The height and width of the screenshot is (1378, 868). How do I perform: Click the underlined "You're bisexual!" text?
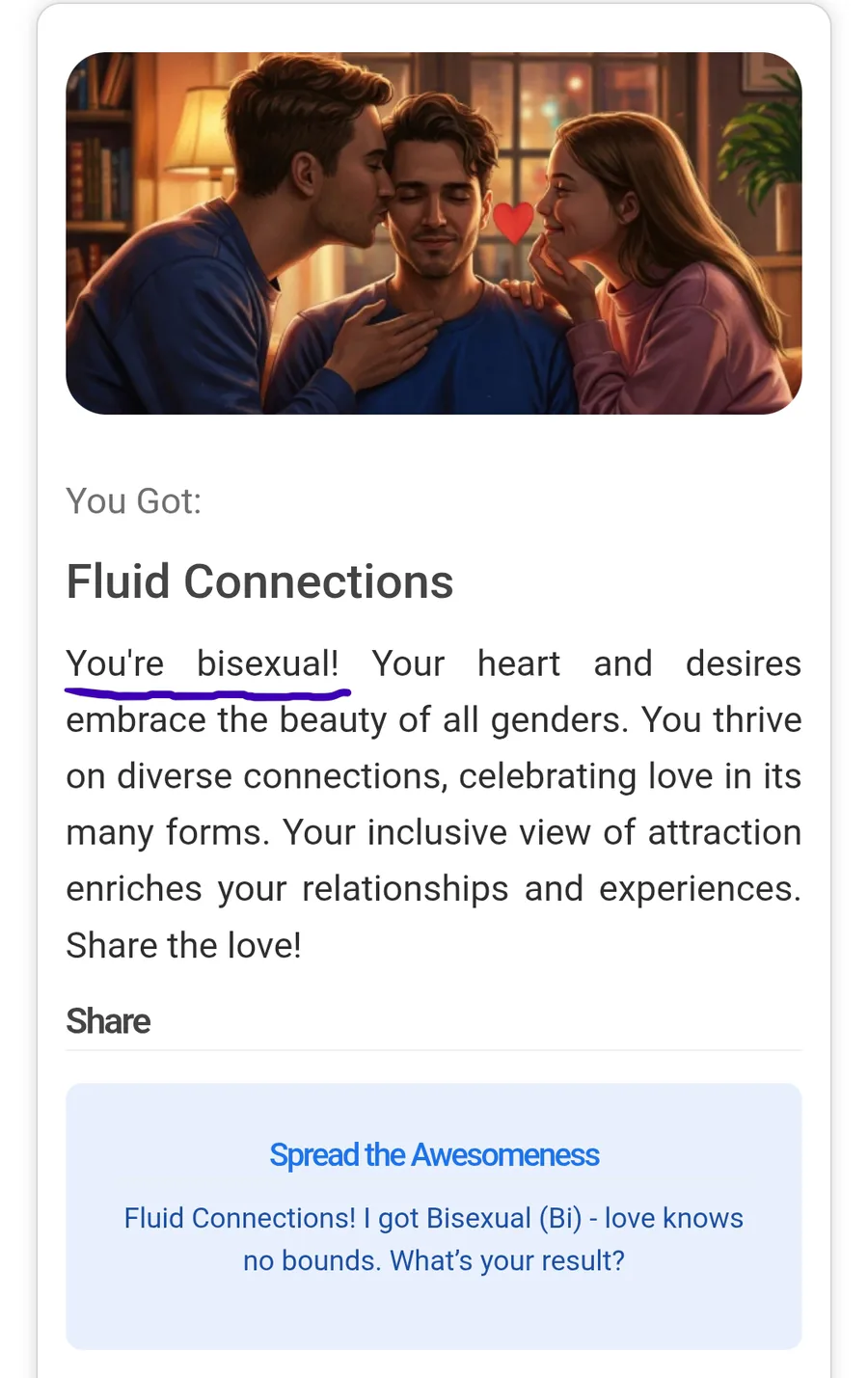(x=203, y=663)
